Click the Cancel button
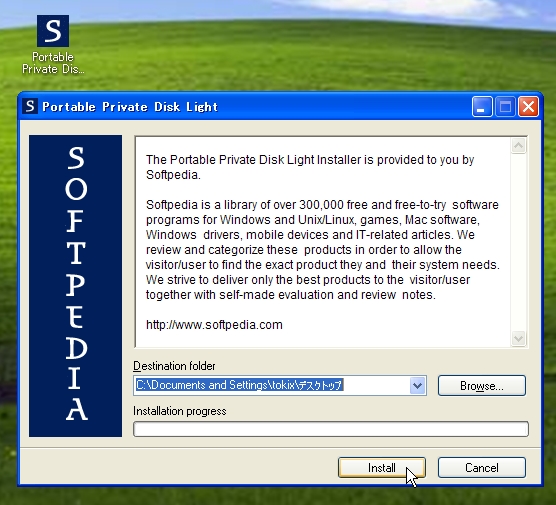Screen dimensions: 556x505 [482, 468]
